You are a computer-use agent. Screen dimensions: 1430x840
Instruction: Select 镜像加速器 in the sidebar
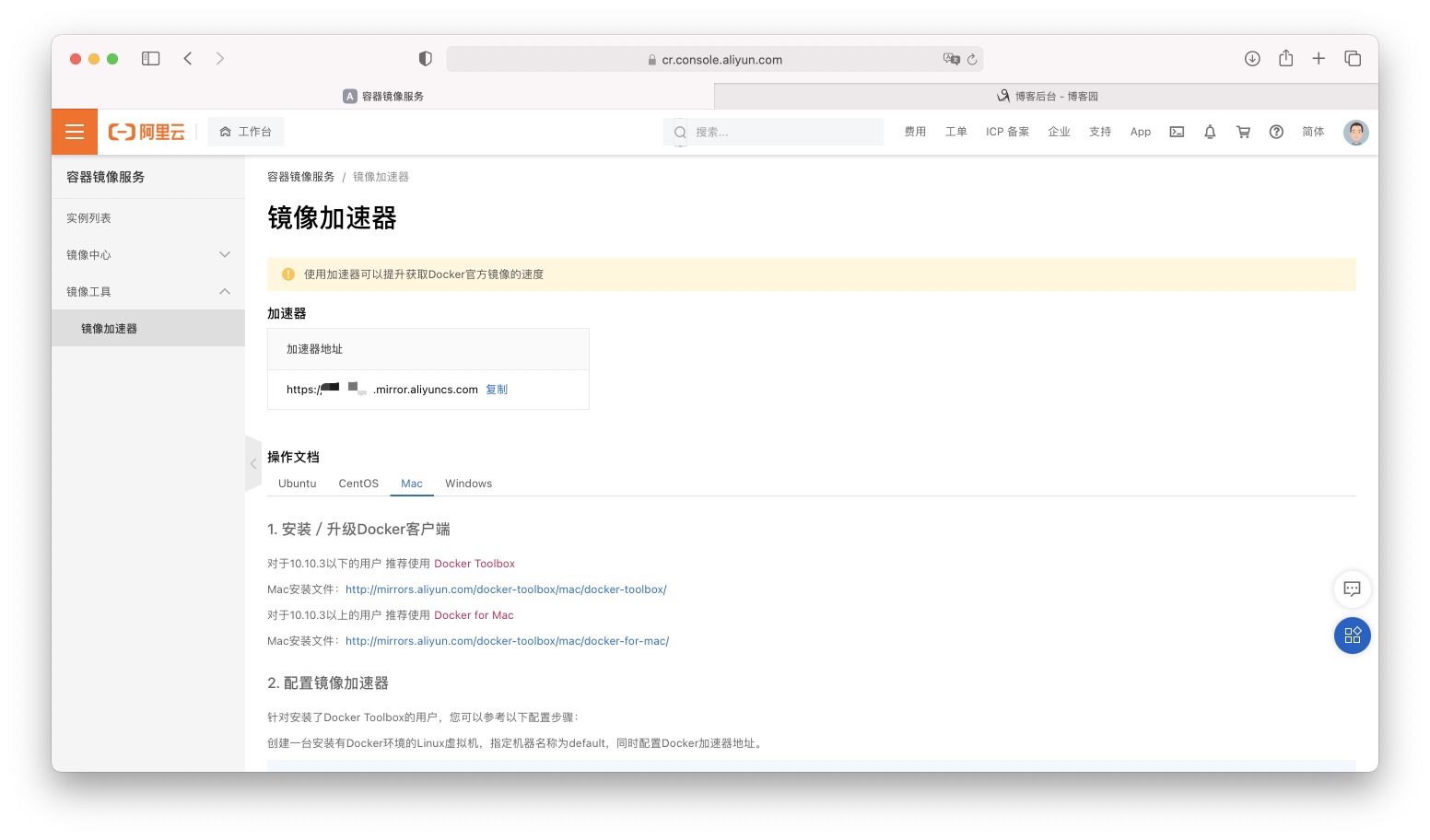point(148,328)
